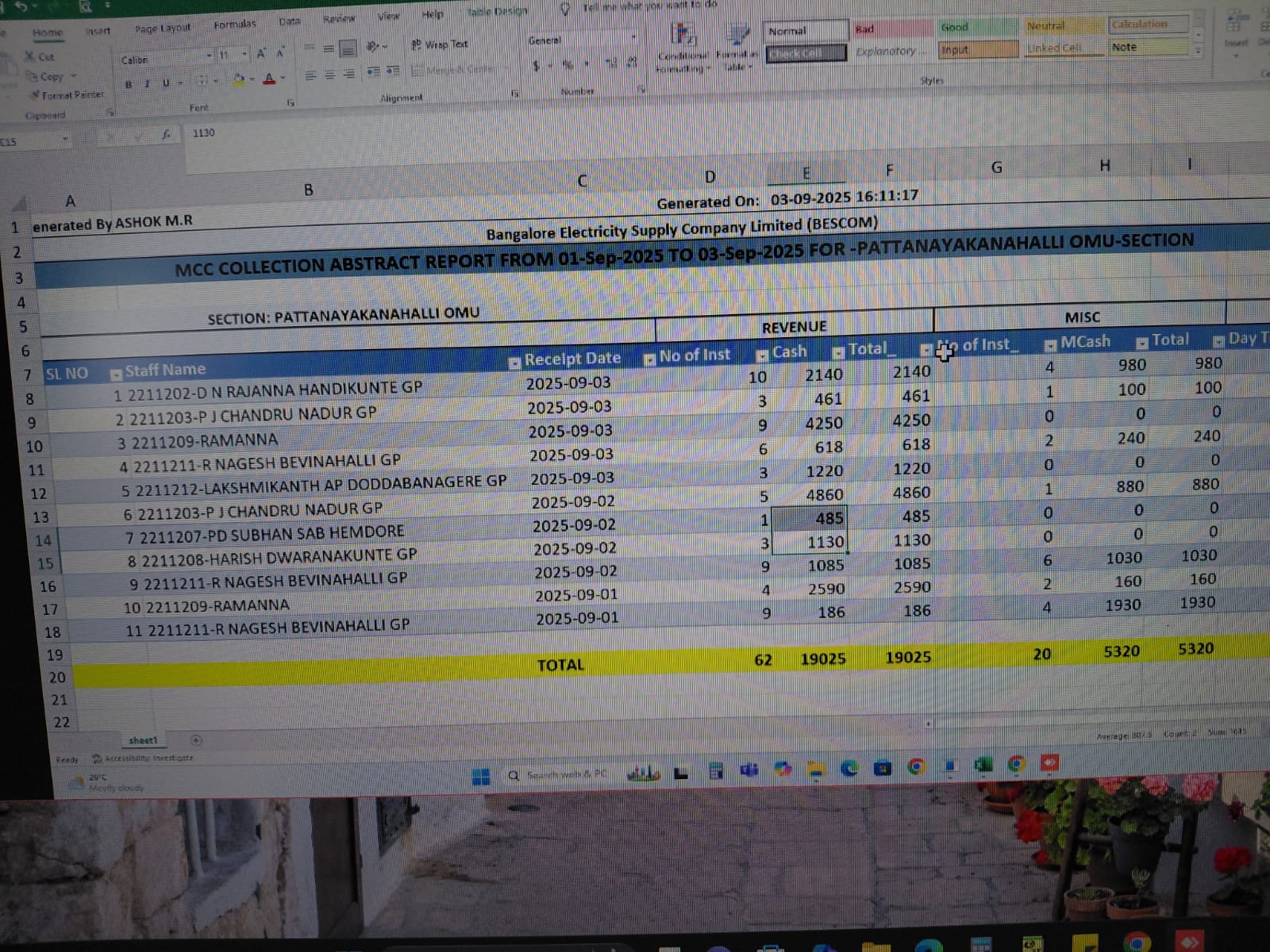The height and width of the screenshot is (952, 1270).
Task: Apply the red Font Color icon
Action: coord(269,79)
